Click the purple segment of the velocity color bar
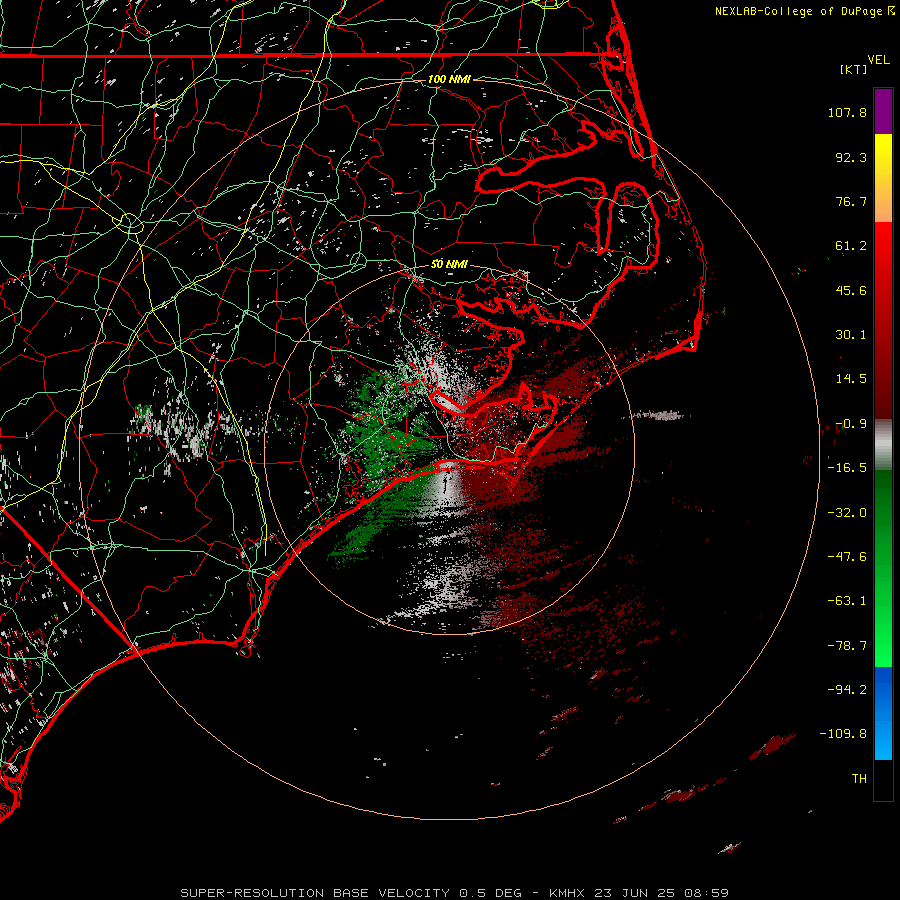Image resolution: width=900 pixels, height=900 pixels. [x=883, y=111]
